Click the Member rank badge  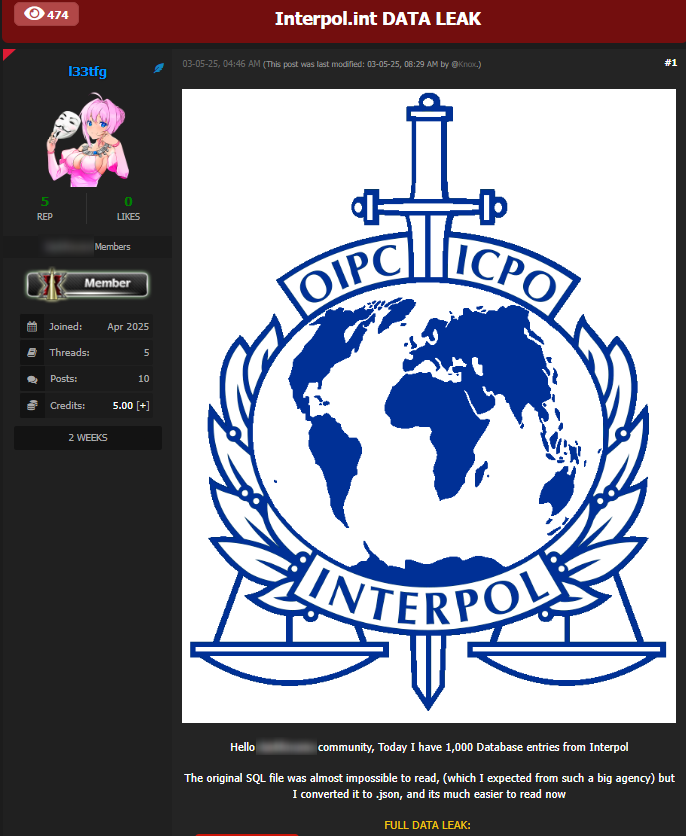(87, 284)
